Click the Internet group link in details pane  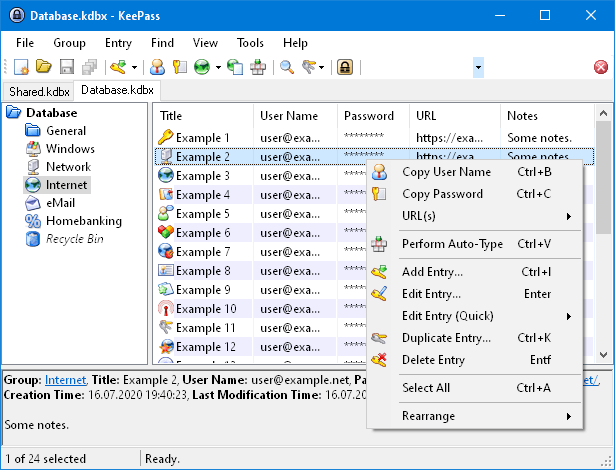[x=66, y=380]
